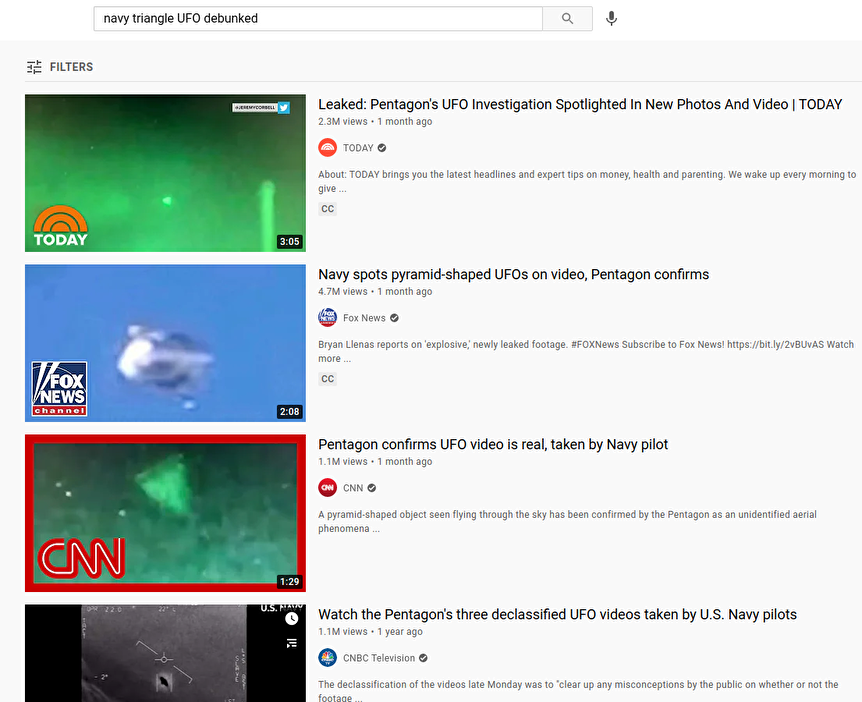Click verified badge next to CNN

click(x=372, y=488)
